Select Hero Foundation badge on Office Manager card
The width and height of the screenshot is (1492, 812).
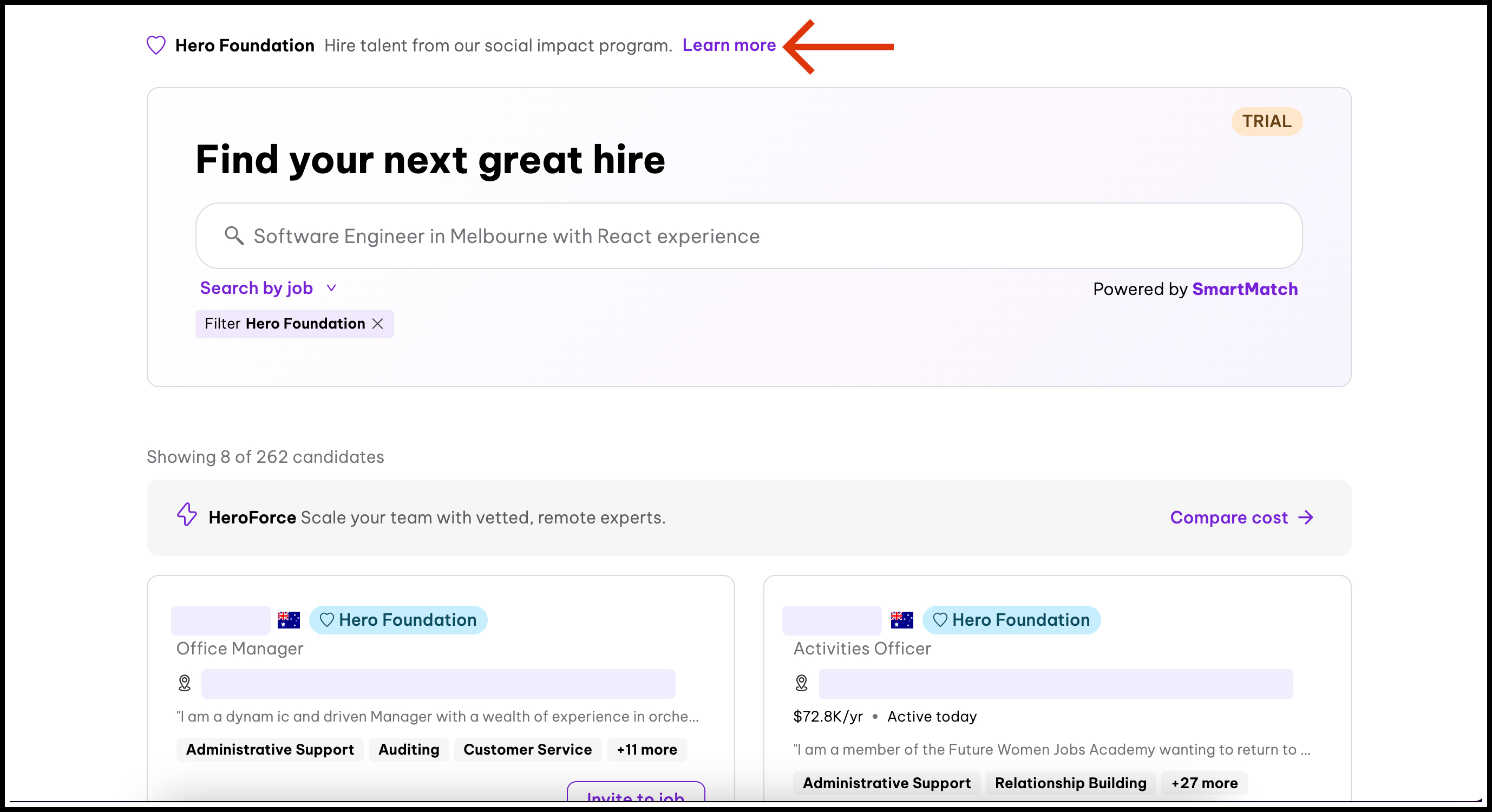398,620
